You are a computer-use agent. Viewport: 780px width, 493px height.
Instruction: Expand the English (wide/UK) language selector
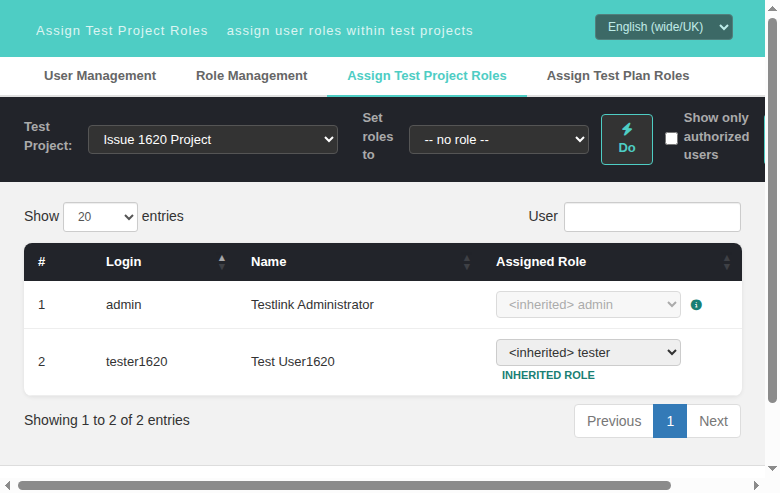point(664,27)
